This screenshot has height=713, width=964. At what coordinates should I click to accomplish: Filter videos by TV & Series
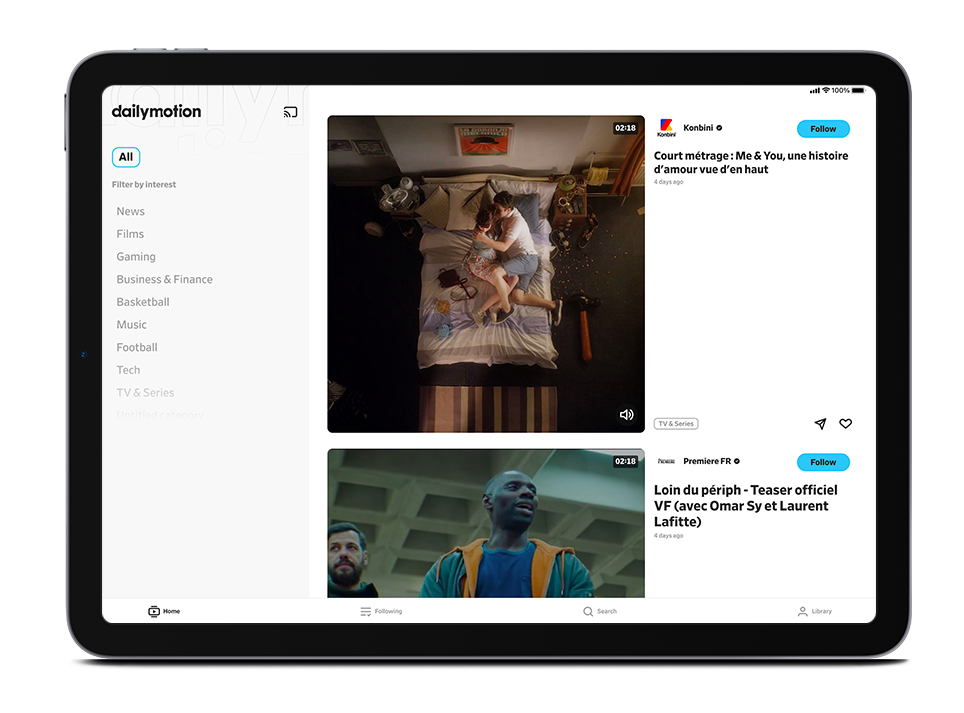tap(145, 393)
